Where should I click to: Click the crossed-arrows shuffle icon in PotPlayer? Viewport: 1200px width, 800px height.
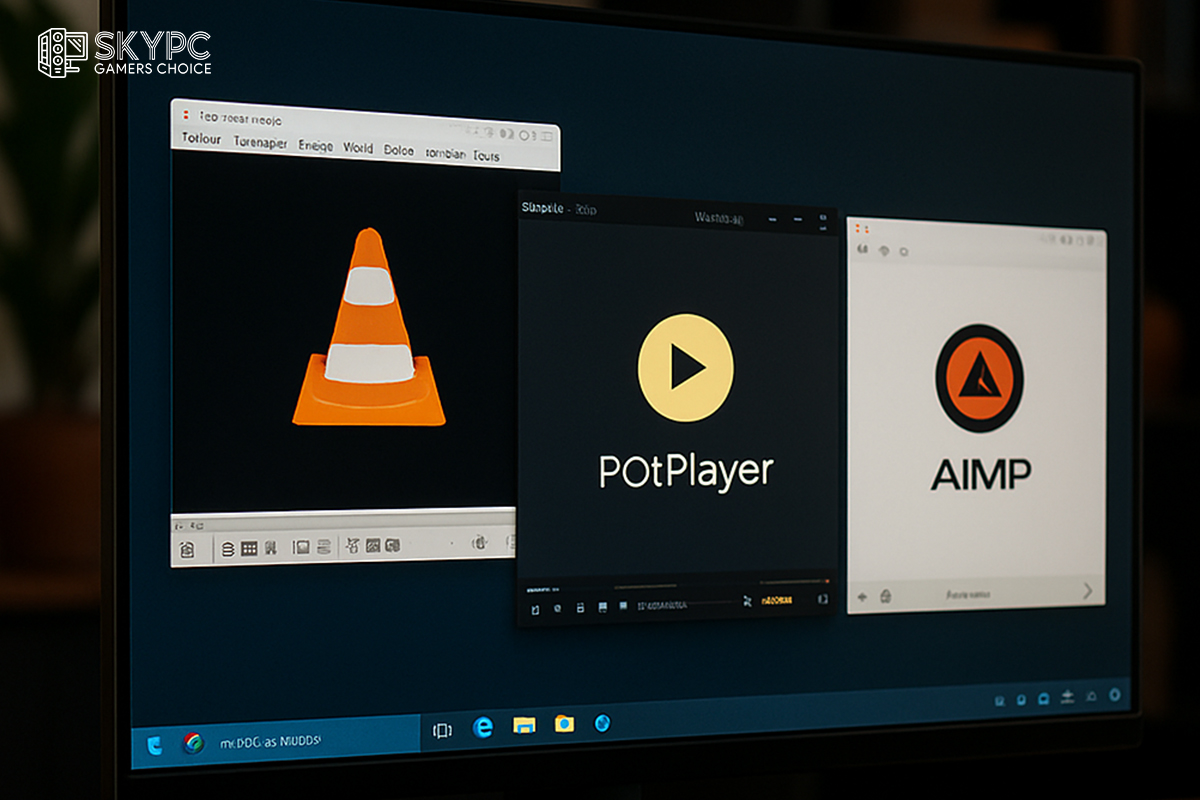tap(746, 601)
